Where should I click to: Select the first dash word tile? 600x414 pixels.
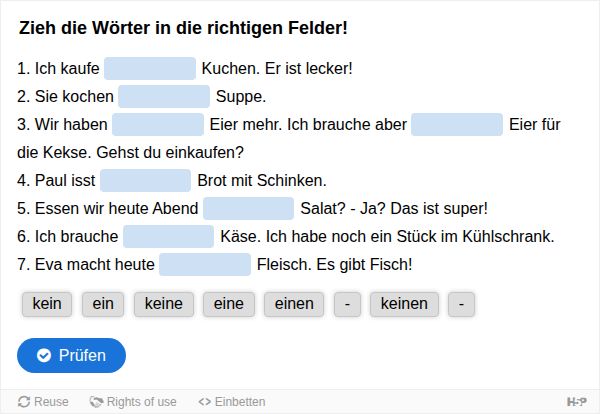pyautogui.click(x=347, y=304)
